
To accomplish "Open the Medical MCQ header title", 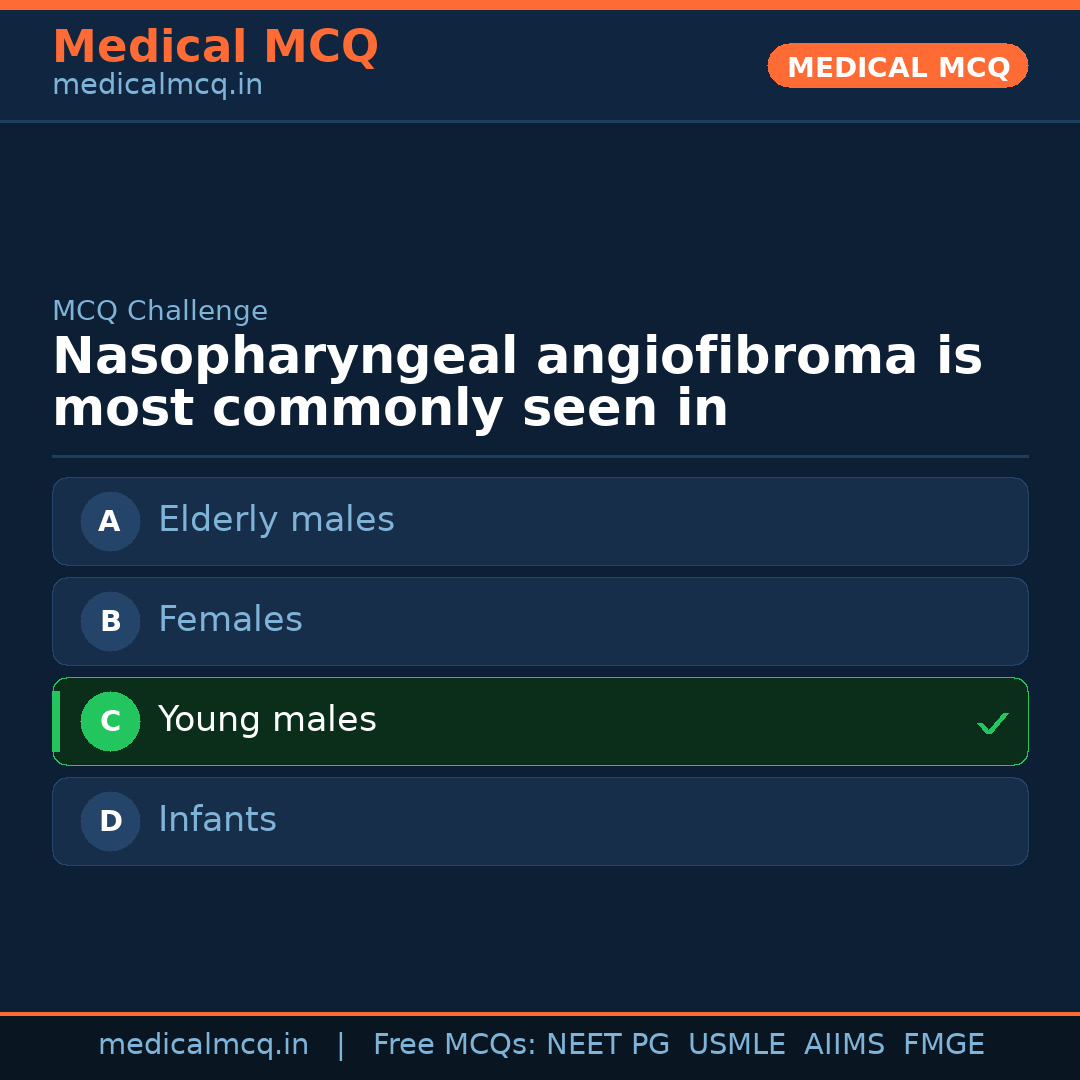I will (x=215, y=47).
